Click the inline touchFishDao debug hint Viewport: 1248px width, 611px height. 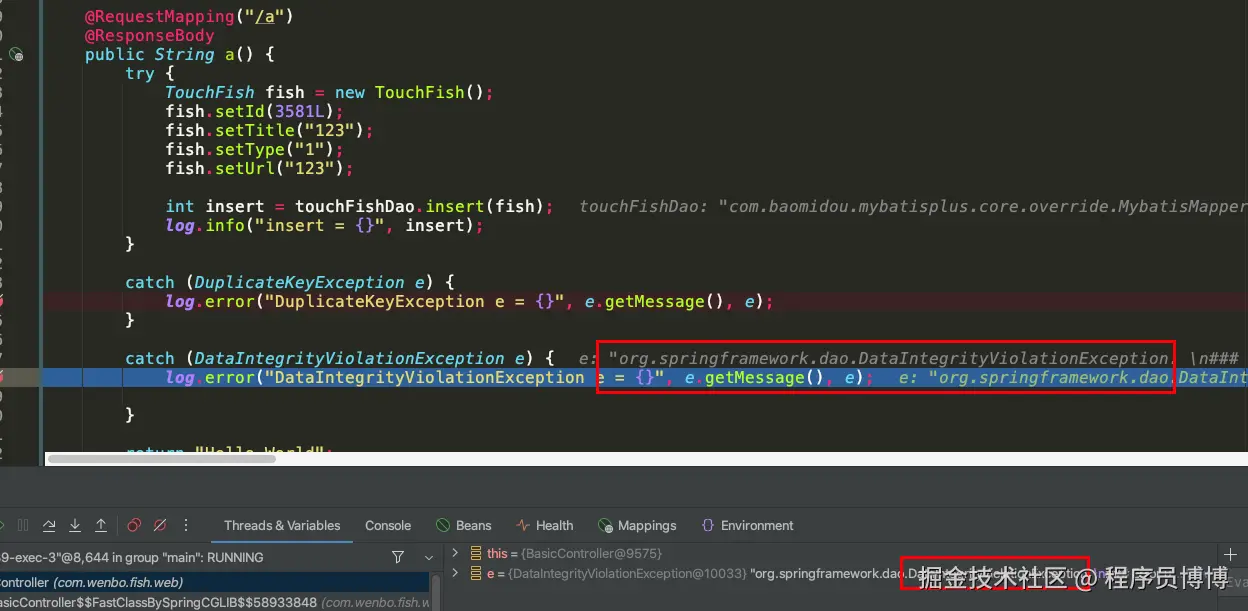[913, 206]
